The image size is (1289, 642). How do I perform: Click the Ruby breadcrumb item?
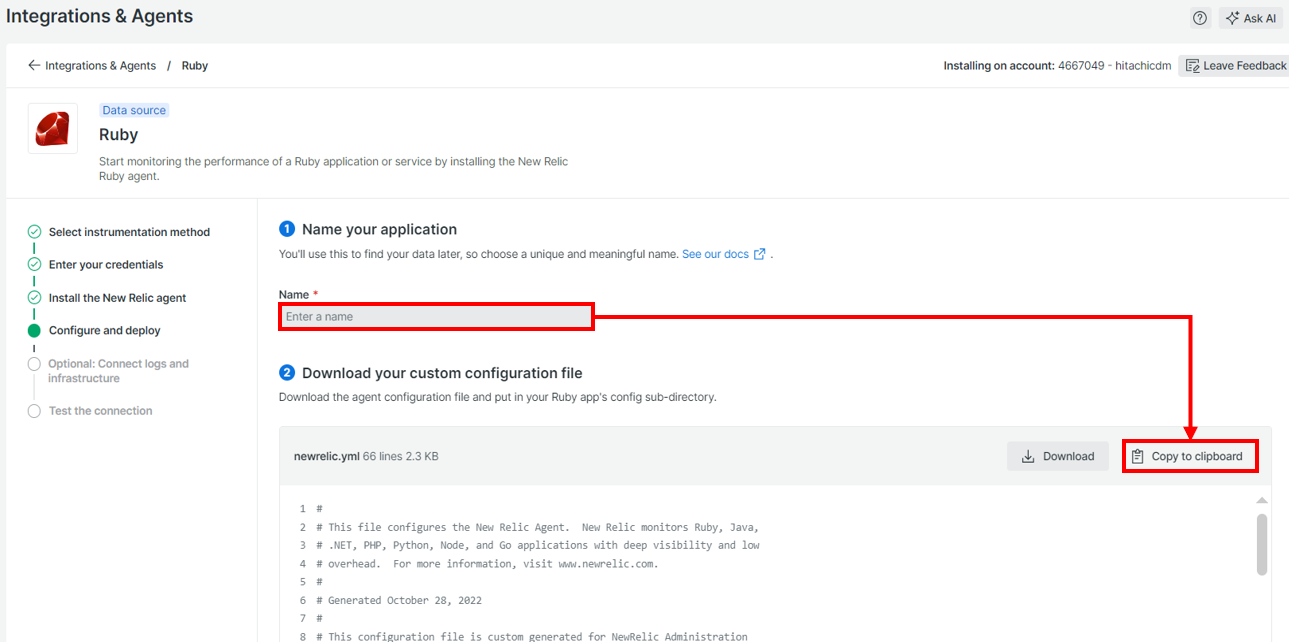click(195, 66)
